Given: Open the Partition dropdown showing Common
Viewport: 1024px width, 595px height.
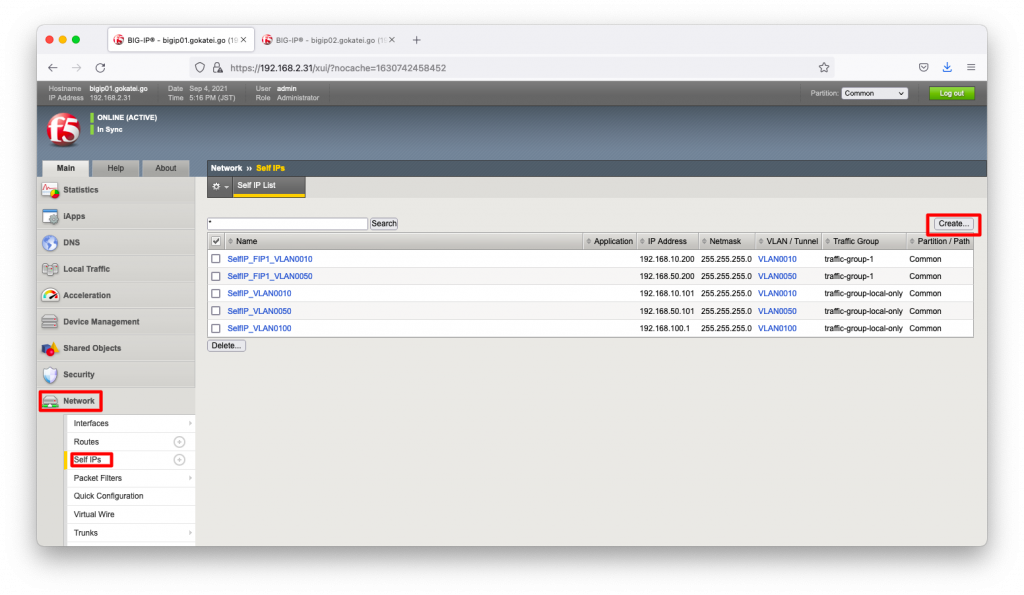Looking at the screenshot, I should click(x=874, y=93).
